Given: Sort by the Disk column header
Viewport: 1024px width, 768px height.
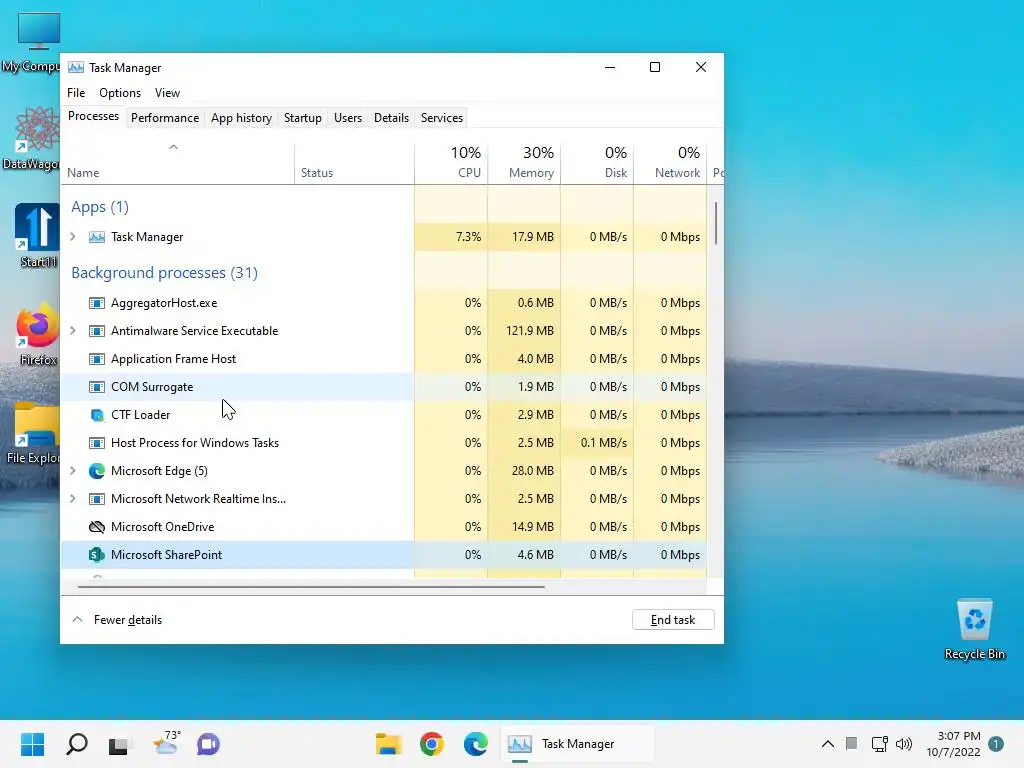Looking at the screenshot, I should [598, 162].
